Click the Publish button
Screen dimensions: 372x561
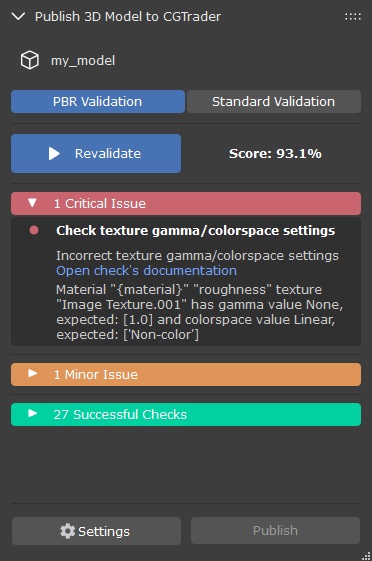(275, 531)
